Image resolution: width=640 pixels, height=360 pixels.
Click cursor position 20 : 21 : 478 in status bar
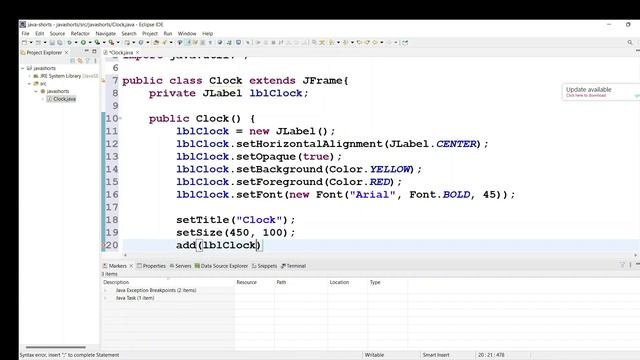[491, 355]
